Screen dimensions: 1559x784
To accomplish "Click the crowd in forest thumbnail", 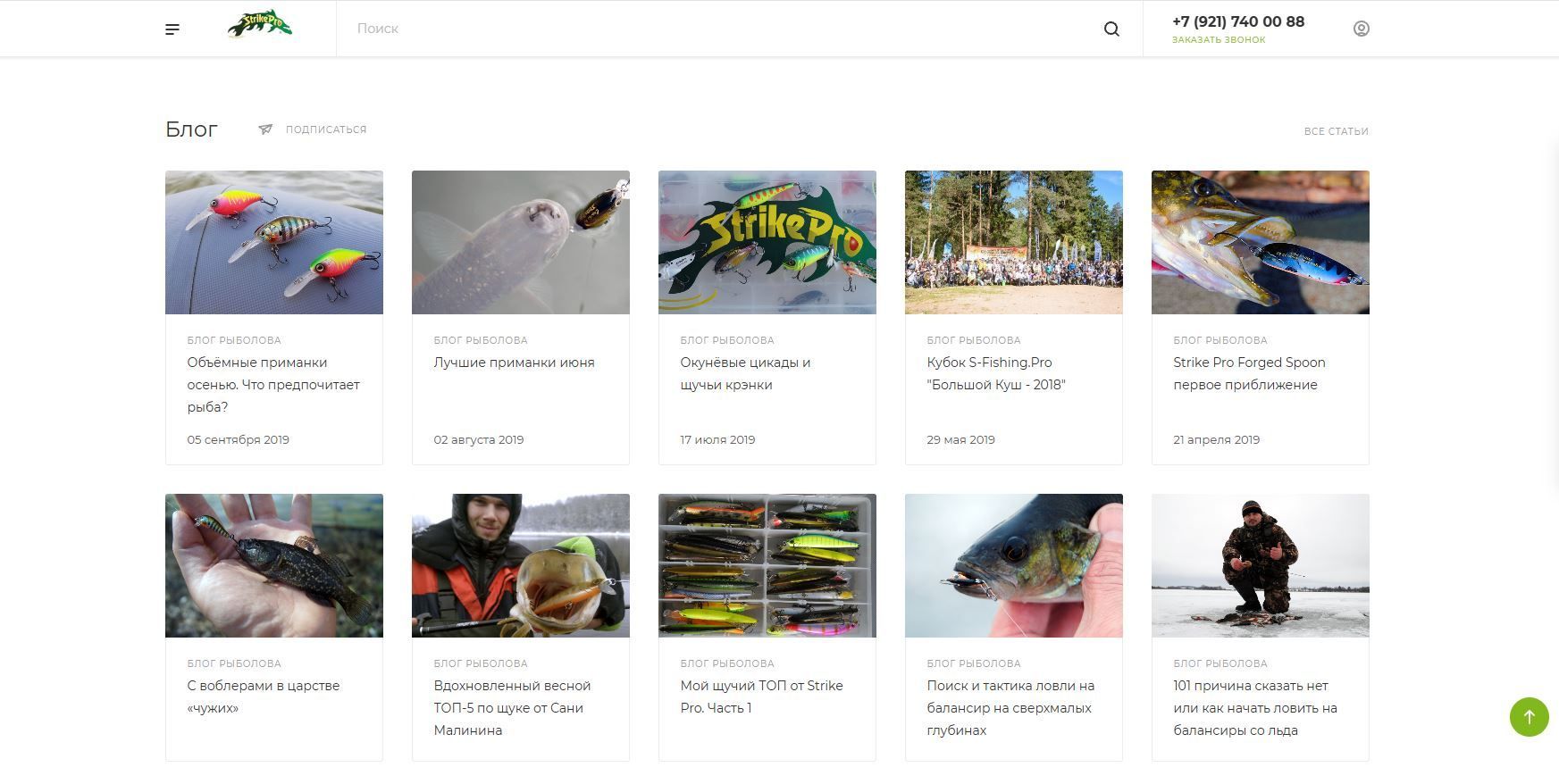I will (1014, 243).
